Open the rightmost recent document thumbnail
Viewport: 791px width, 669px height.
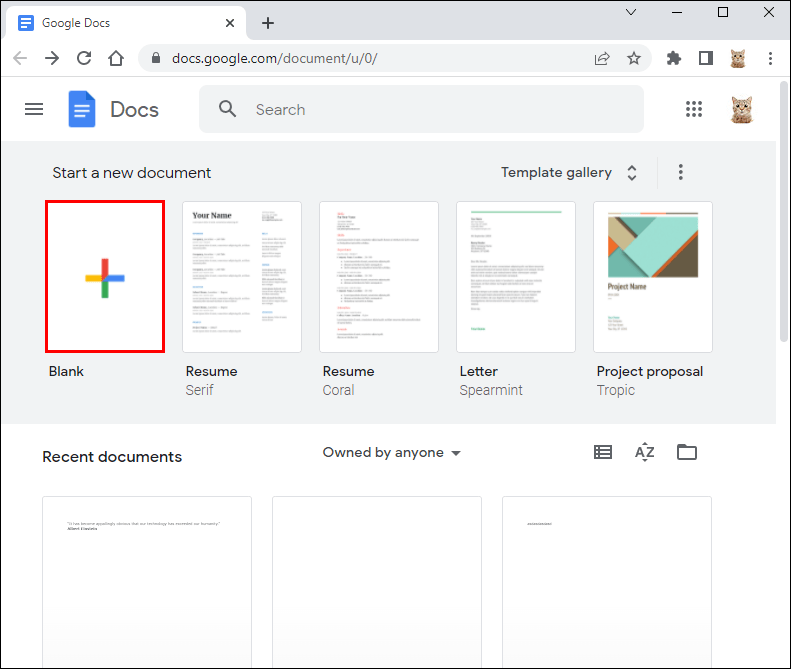pos(607,582)
